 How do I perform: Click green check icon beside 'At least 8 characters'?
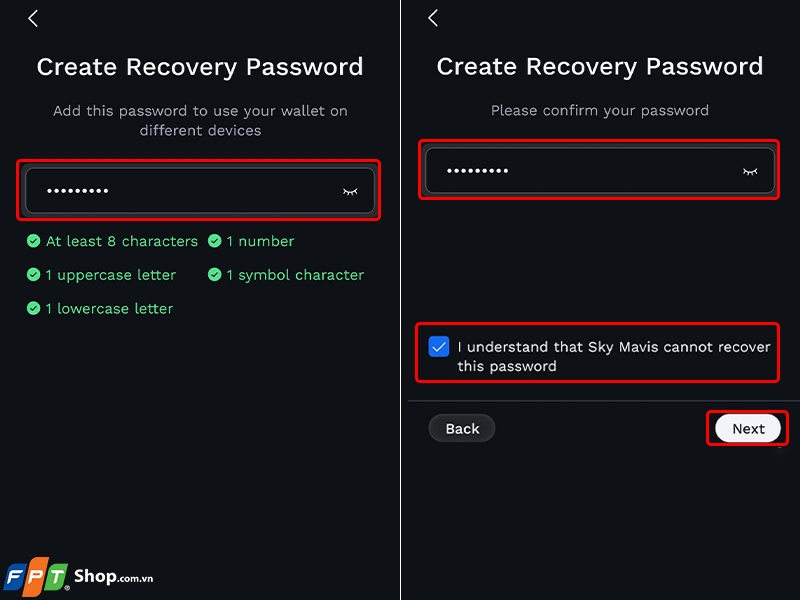point(34,241)
